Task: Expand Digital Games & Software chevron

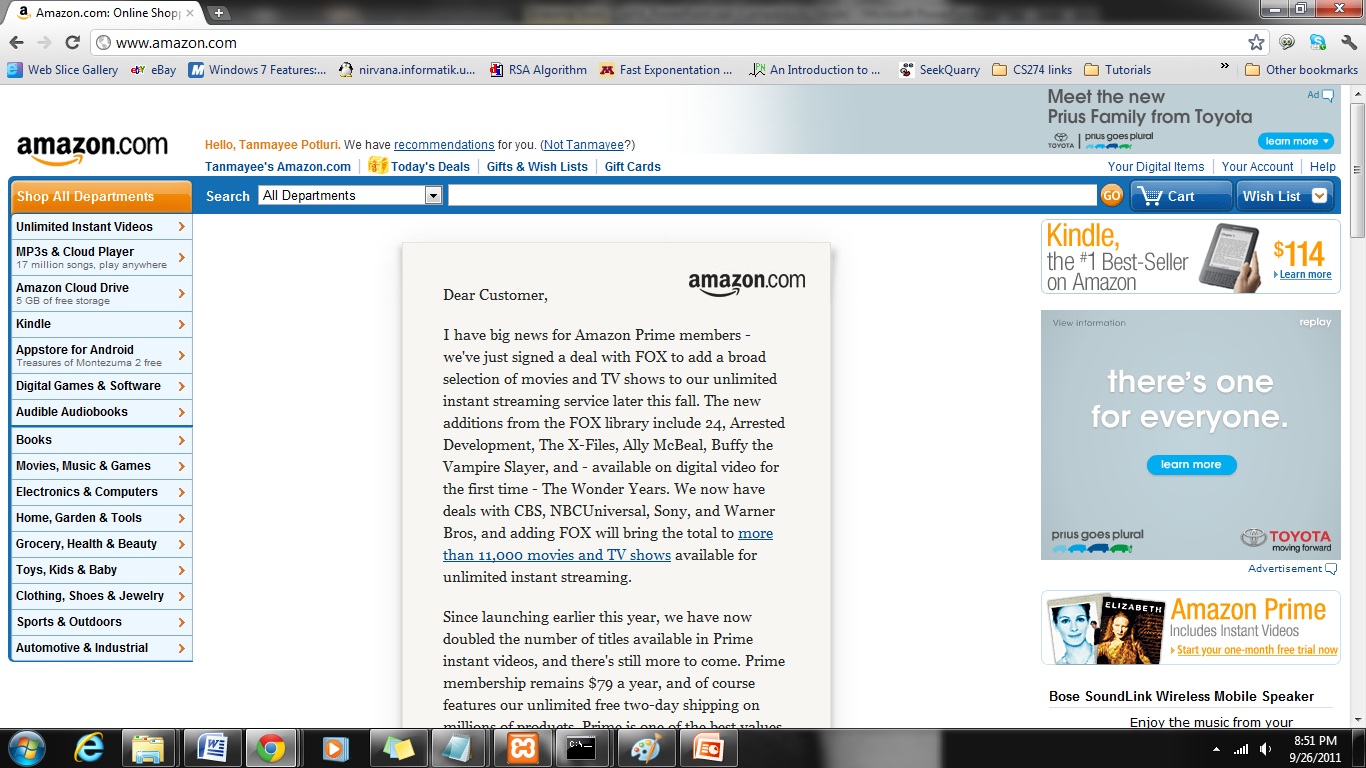Action: click(181, 386)
